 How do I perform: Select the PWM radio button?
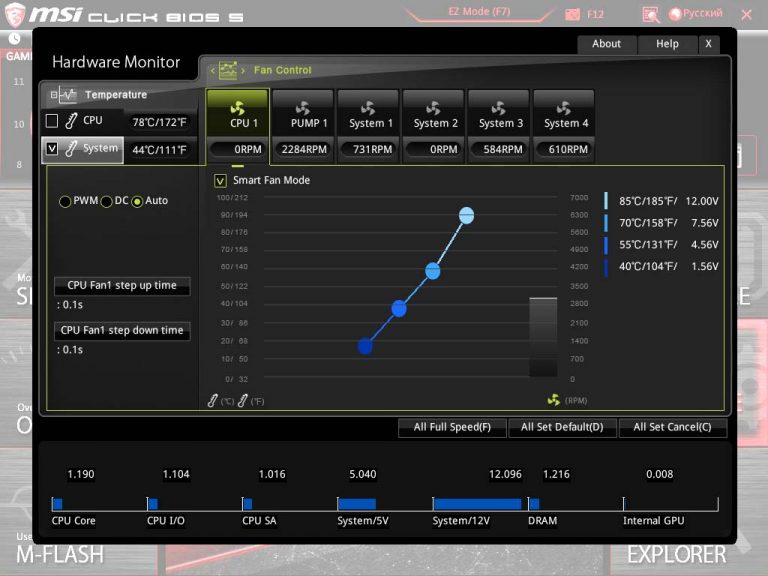coord(65,201)
